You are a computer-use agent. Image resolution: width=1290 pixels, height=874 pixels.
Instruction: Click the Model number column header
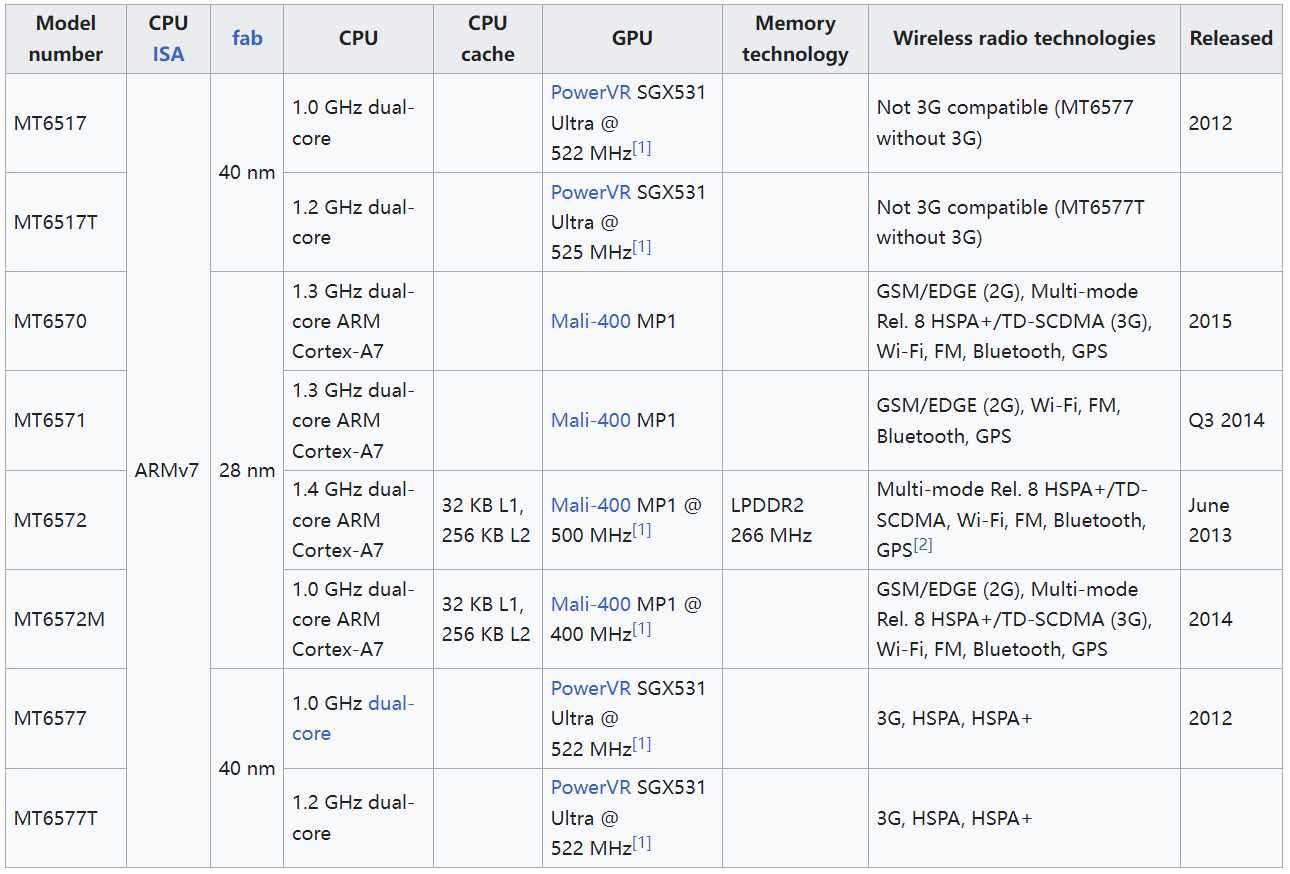pos(66,38)
